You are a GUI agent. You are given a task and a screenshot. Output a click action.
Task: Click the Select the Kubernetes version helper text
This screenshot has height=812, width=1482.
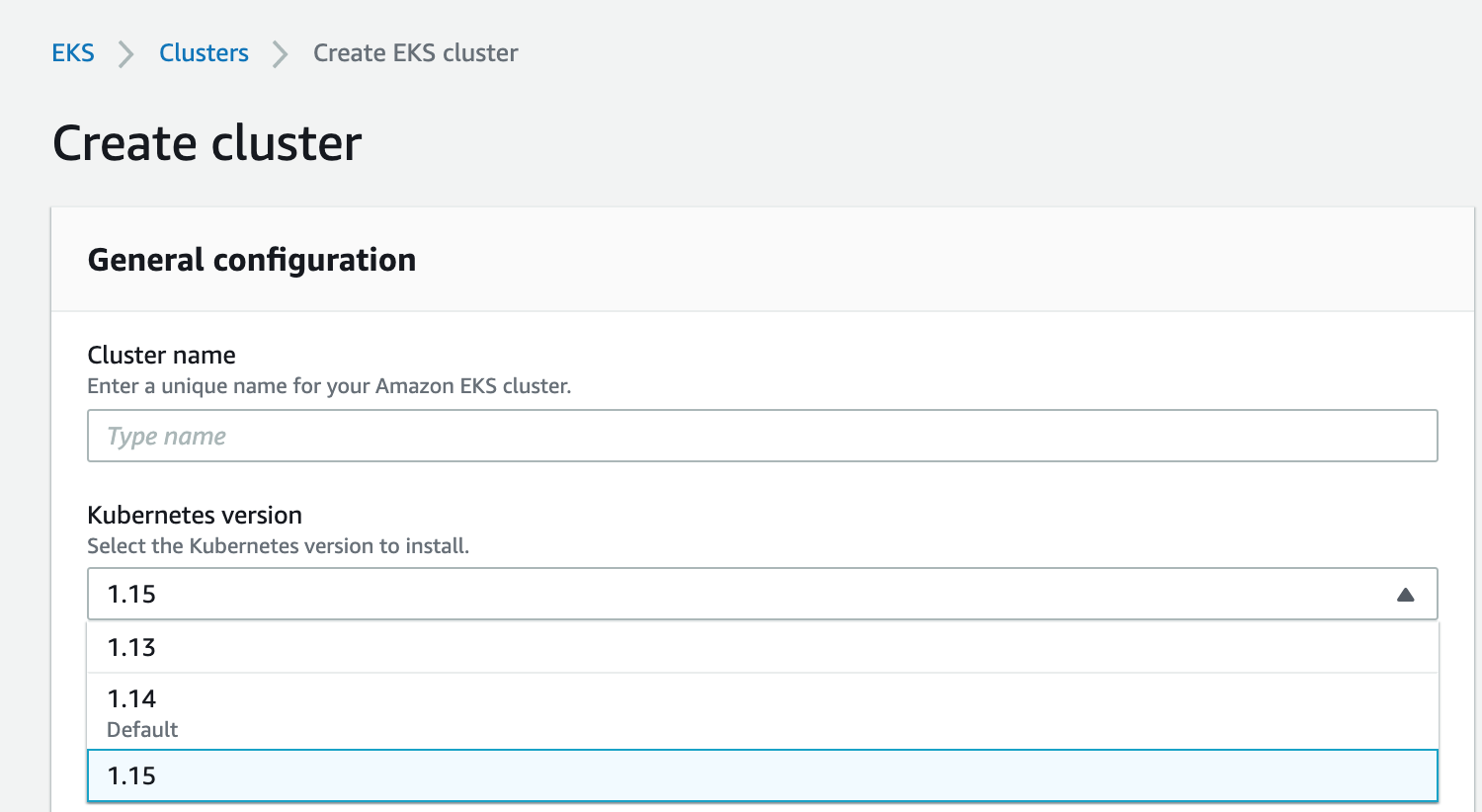coord(278,546)
